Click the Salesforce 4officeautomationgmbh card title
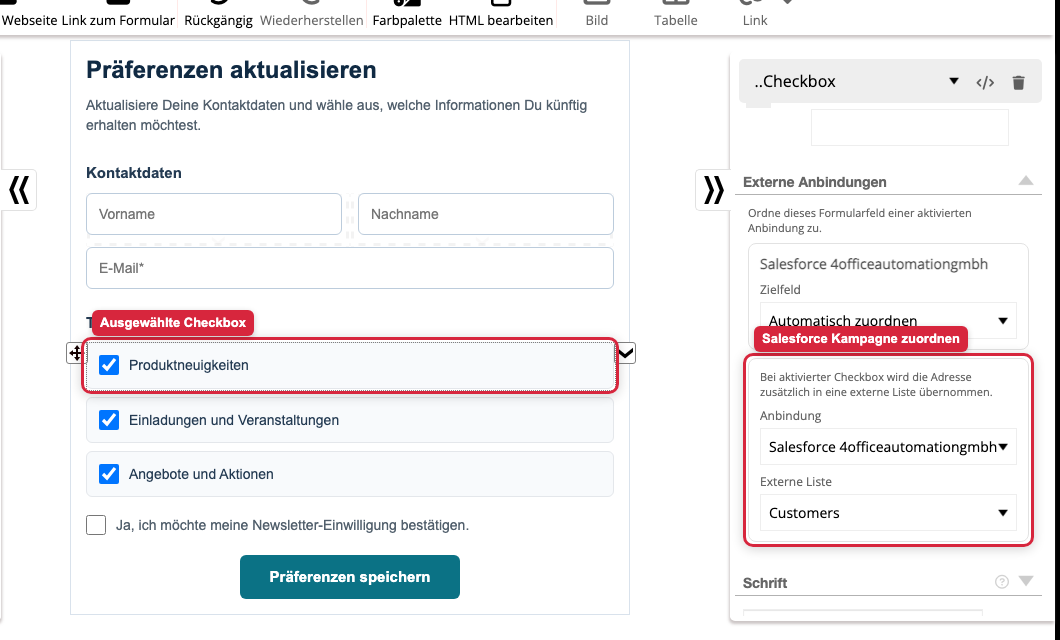Image resolution: width=1060 pixels, height=640 pixels. 873,264
